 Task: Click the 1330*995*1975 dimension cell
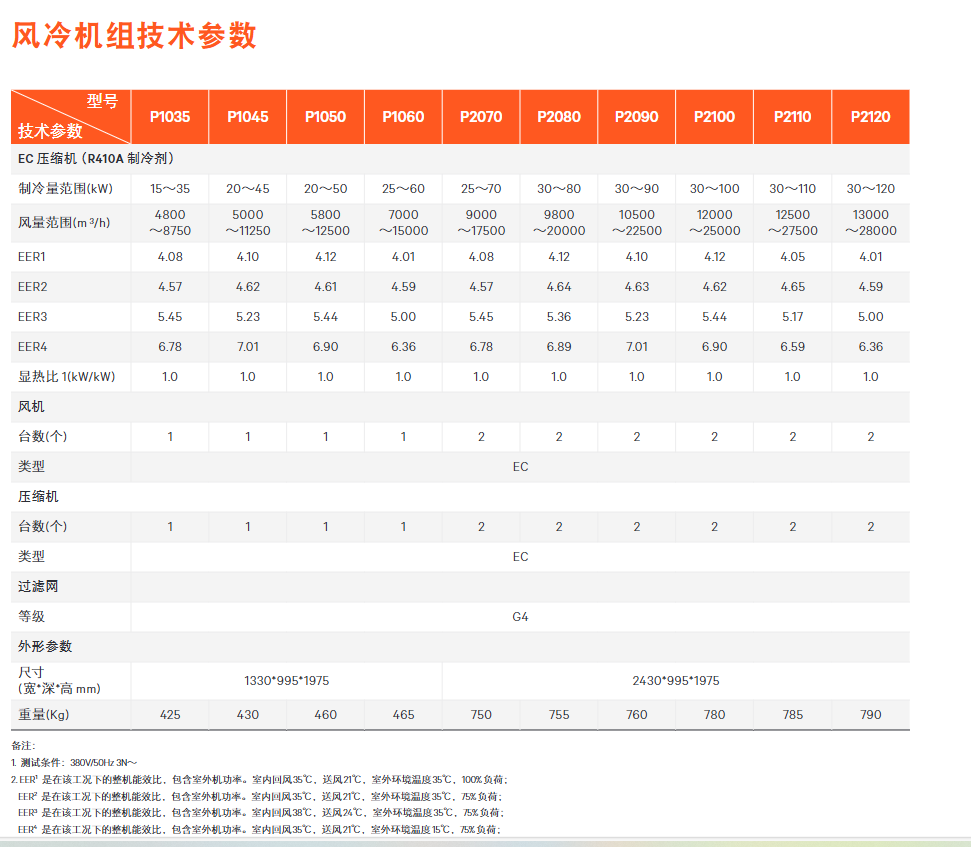click(x=287, y=681)
